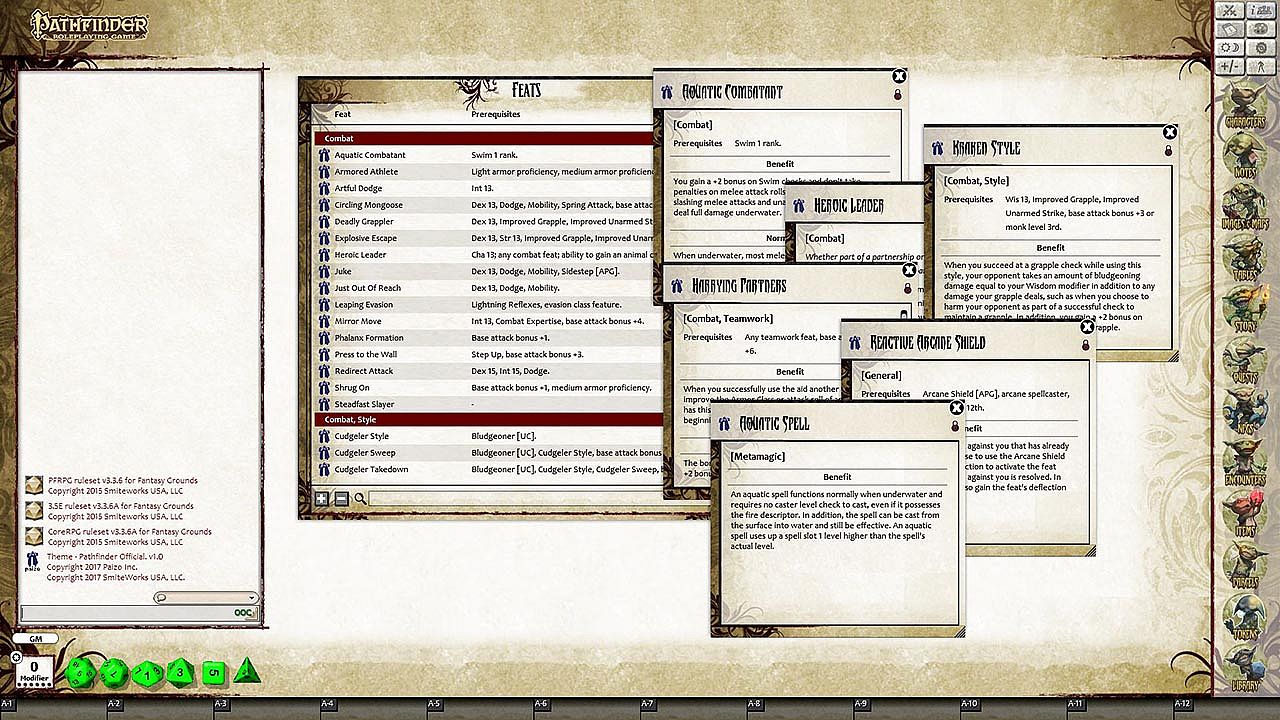Toggle the lock on Reactive Arcane Shield

[x=1086, y=345]
